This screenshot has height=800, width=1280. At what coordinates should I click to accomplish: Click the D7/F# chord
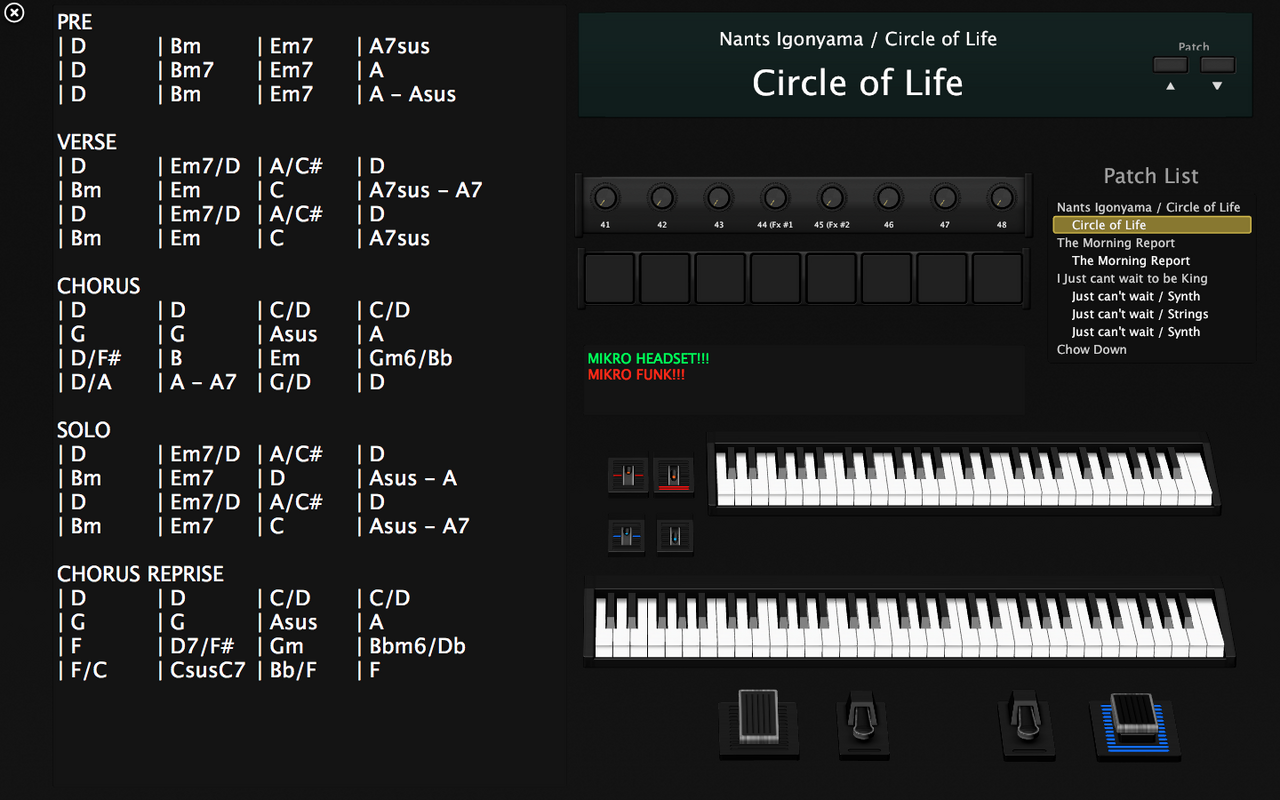point(203,646)
